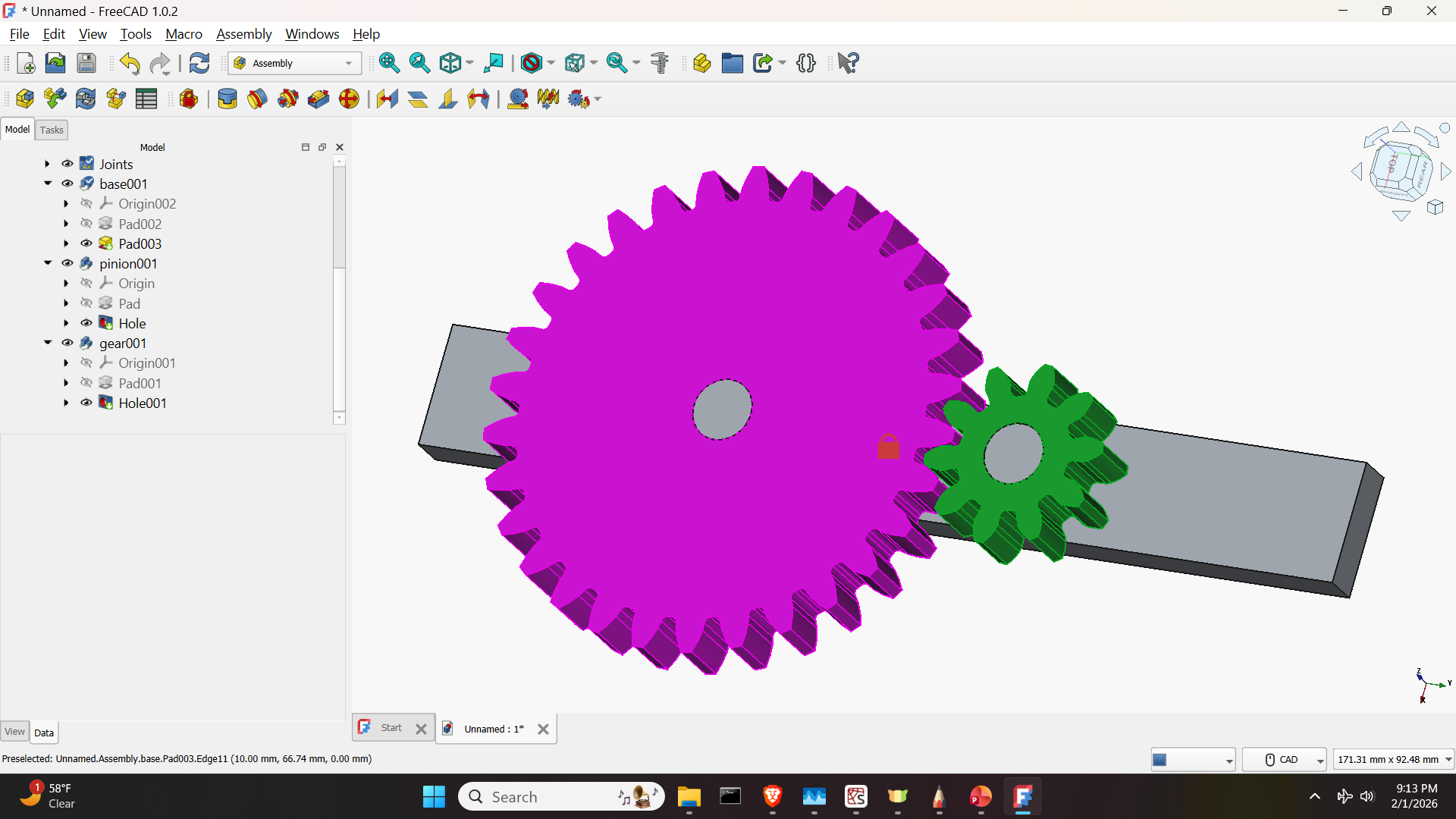
Task: Hide the gear001 part via eye icon
Action: (x=67, y=343)
